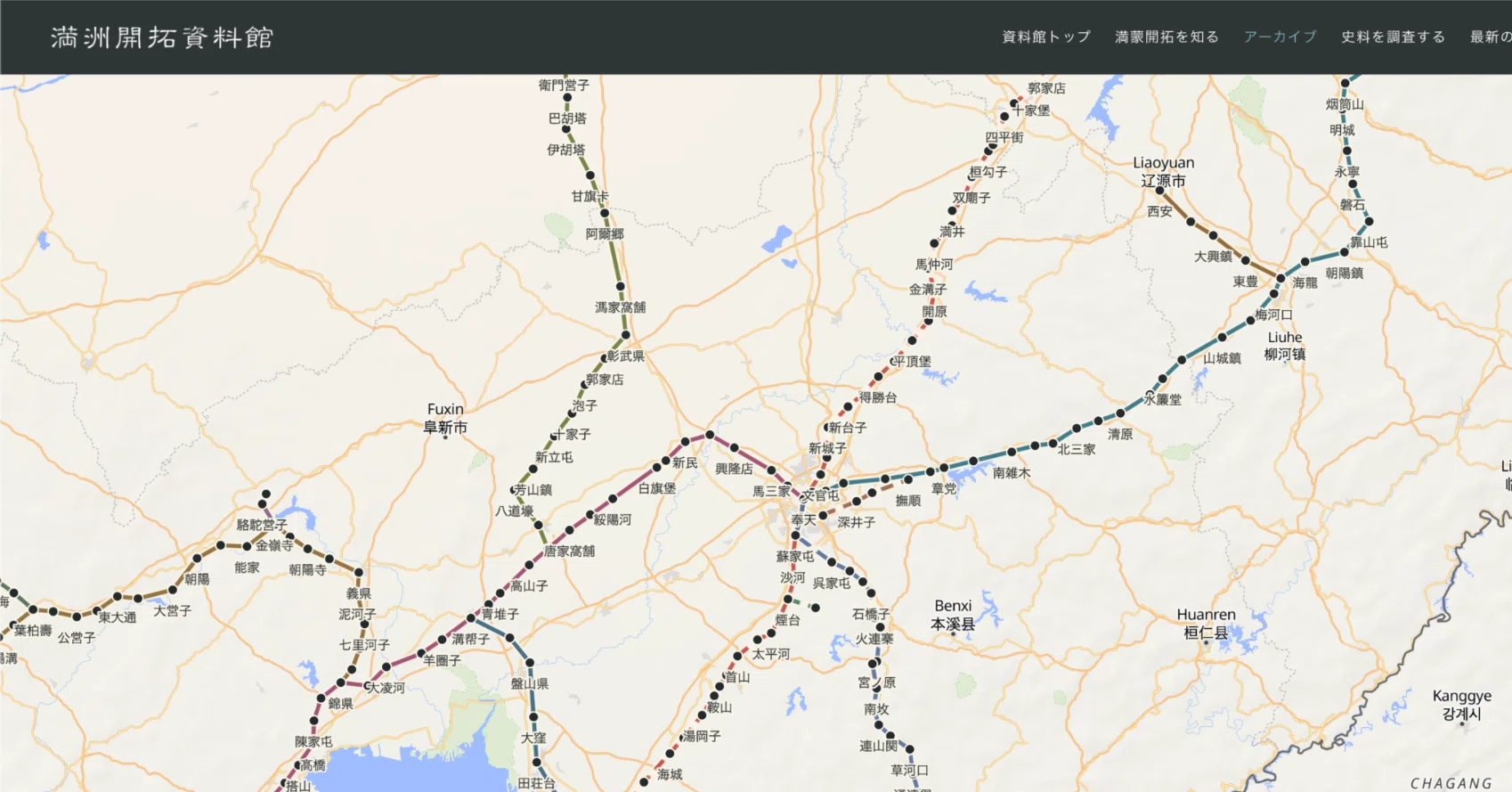
Task: Click the Benxi 本溪县 city label
Action: point(953,616)
